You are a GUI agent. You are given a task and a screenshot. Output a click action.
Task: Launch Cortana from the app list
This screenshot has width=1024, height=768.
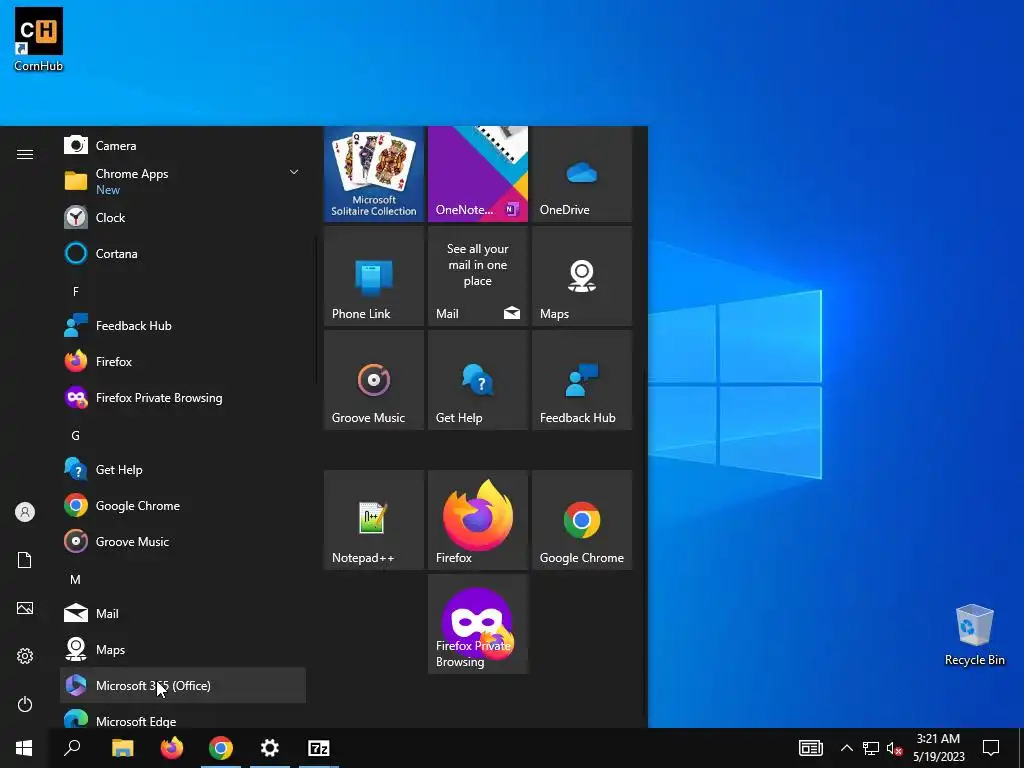[x=183, y=253]
